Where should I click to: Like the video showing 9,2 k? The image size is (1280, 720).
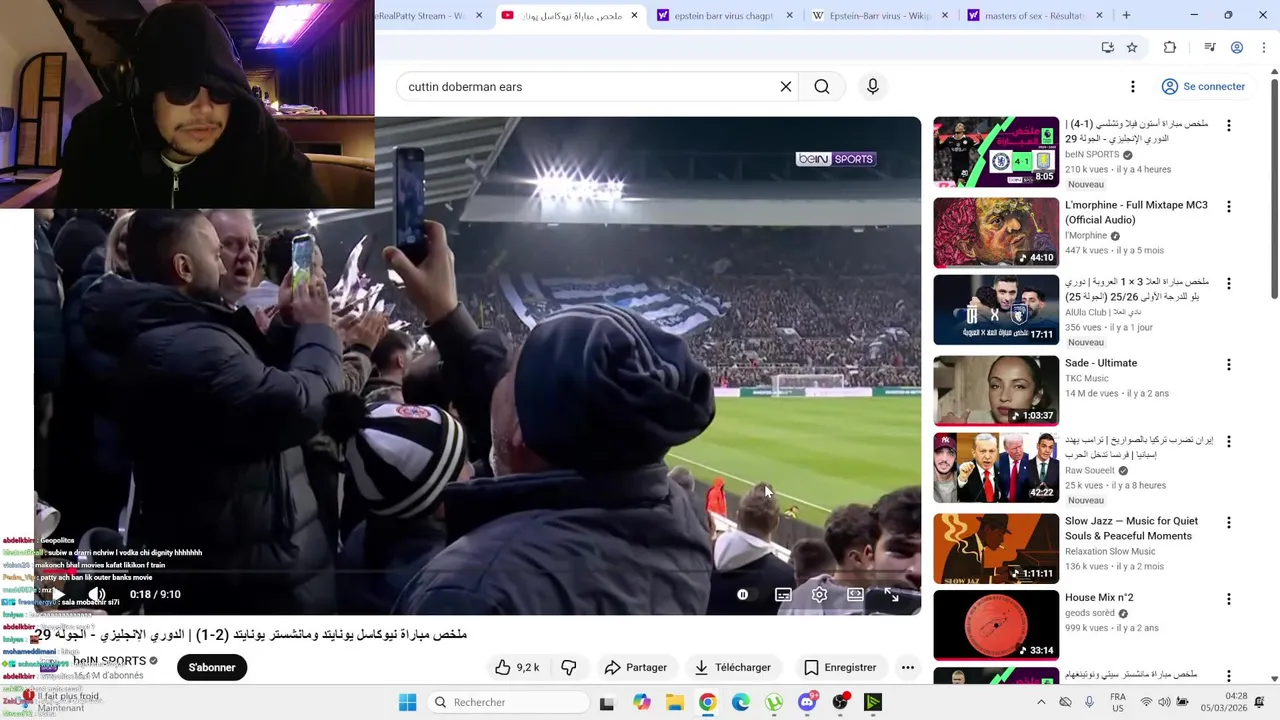[x=517, y=668]
